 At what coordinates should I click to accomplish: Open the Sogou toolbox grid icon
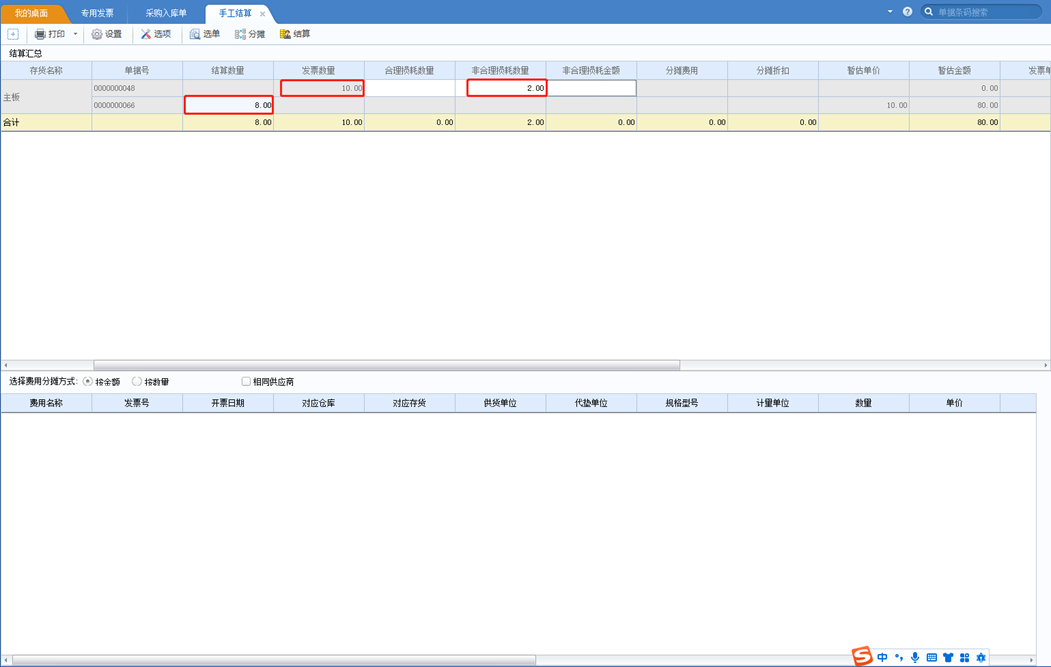tap(965, 658)
